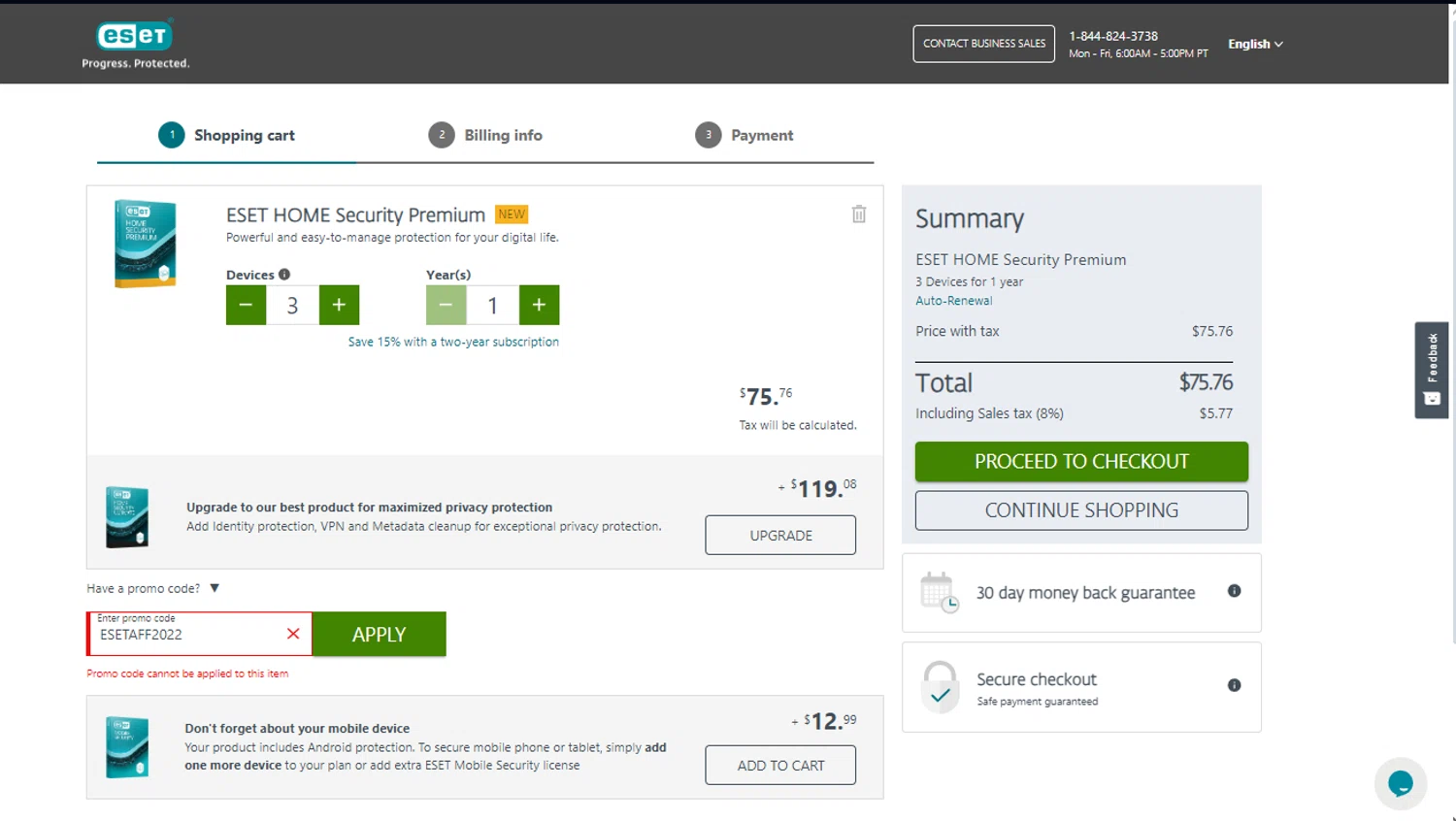The height and width of the screenshot is (821, 1456).
Task: Apply the promo code
Action: tap(380, 634)
